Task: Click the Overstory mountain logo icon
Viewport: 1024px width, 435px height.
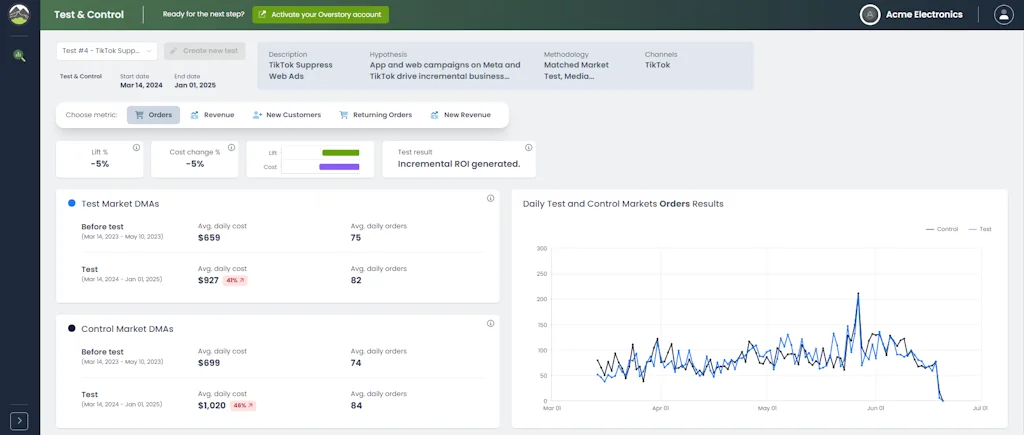Action: (x=19, y=15)
